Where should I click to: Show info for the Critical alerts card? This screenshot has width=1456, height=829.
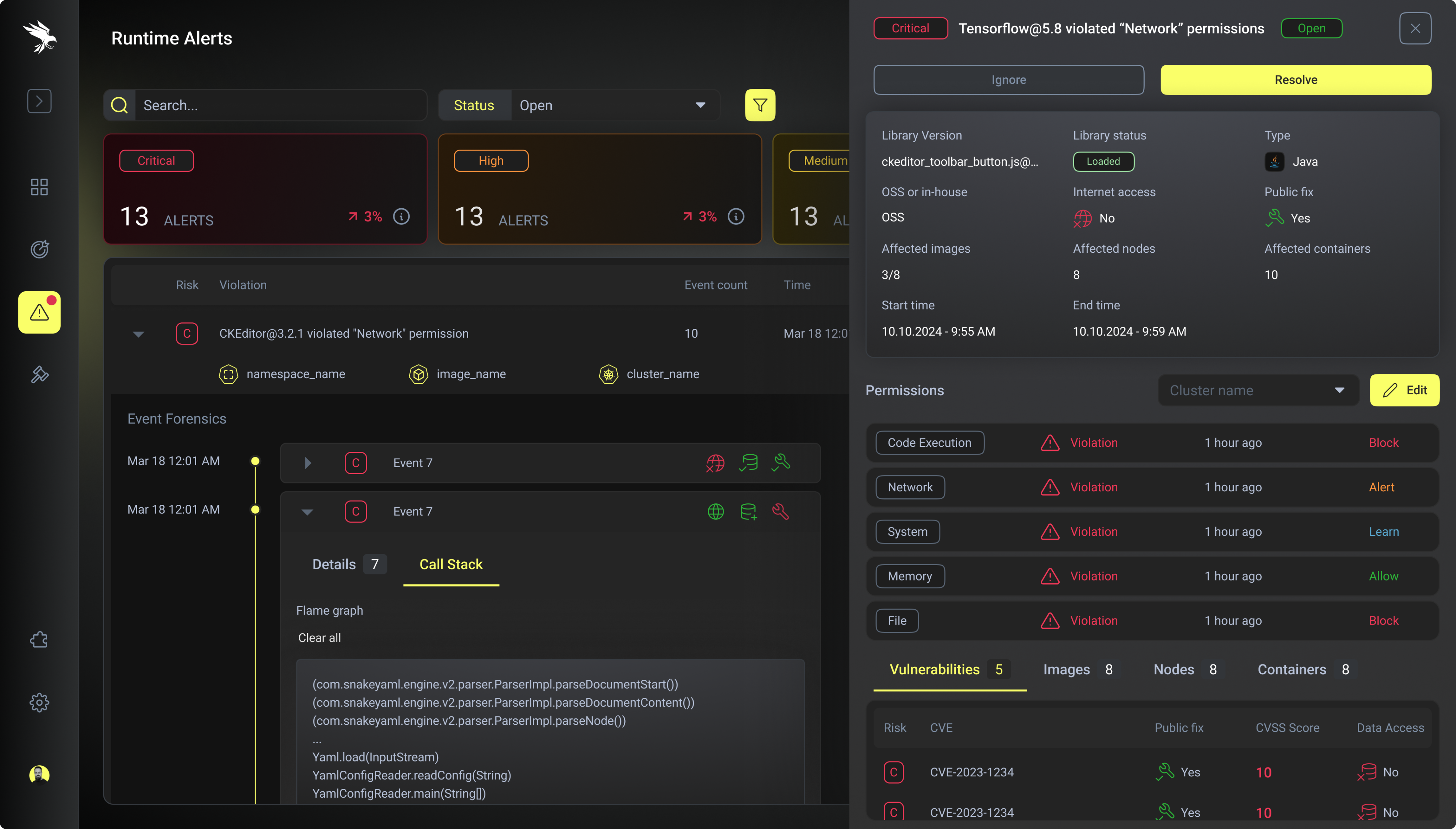pyautogui.click(x=401, y=216)
